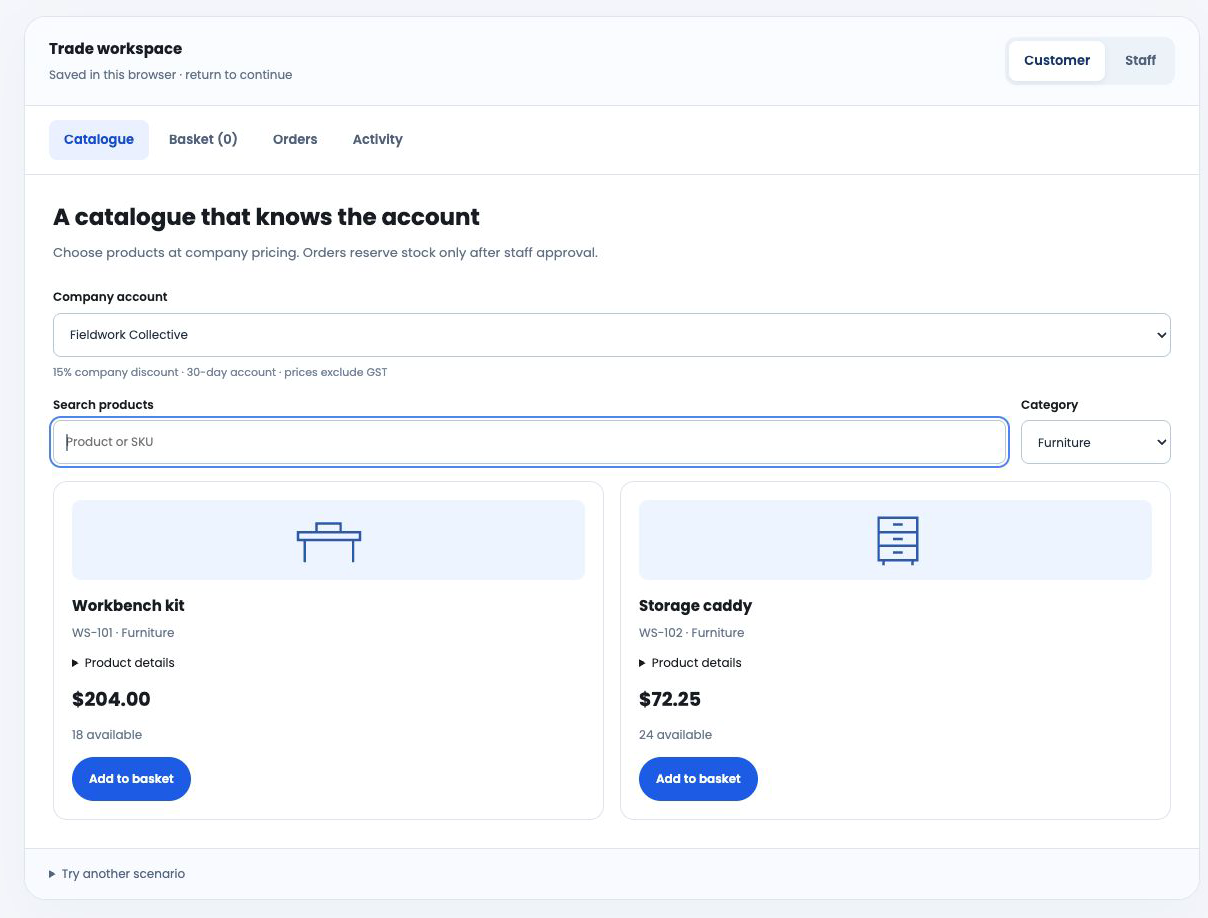Click the storage caddy drawer icon
1208x918 pixels.
click(897, 540)
